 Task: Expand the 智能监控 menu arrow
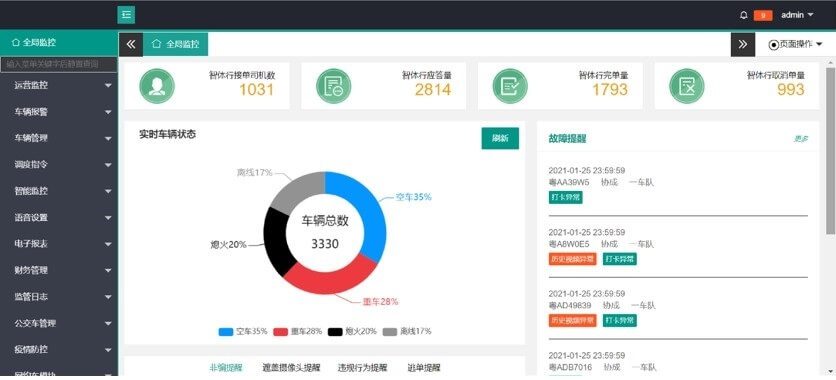108,191
